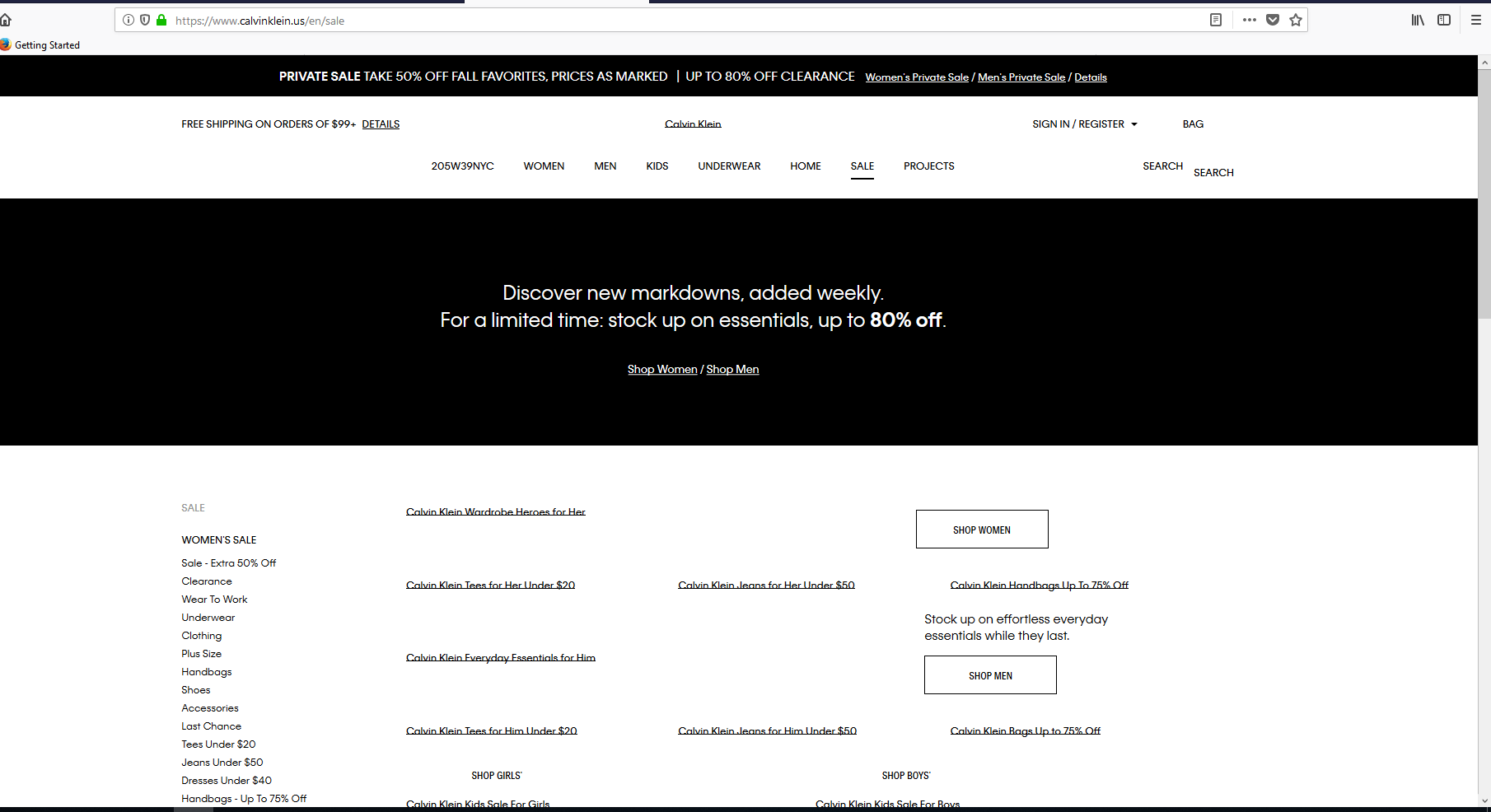Click the green secure connection padlock

point(161,20)
